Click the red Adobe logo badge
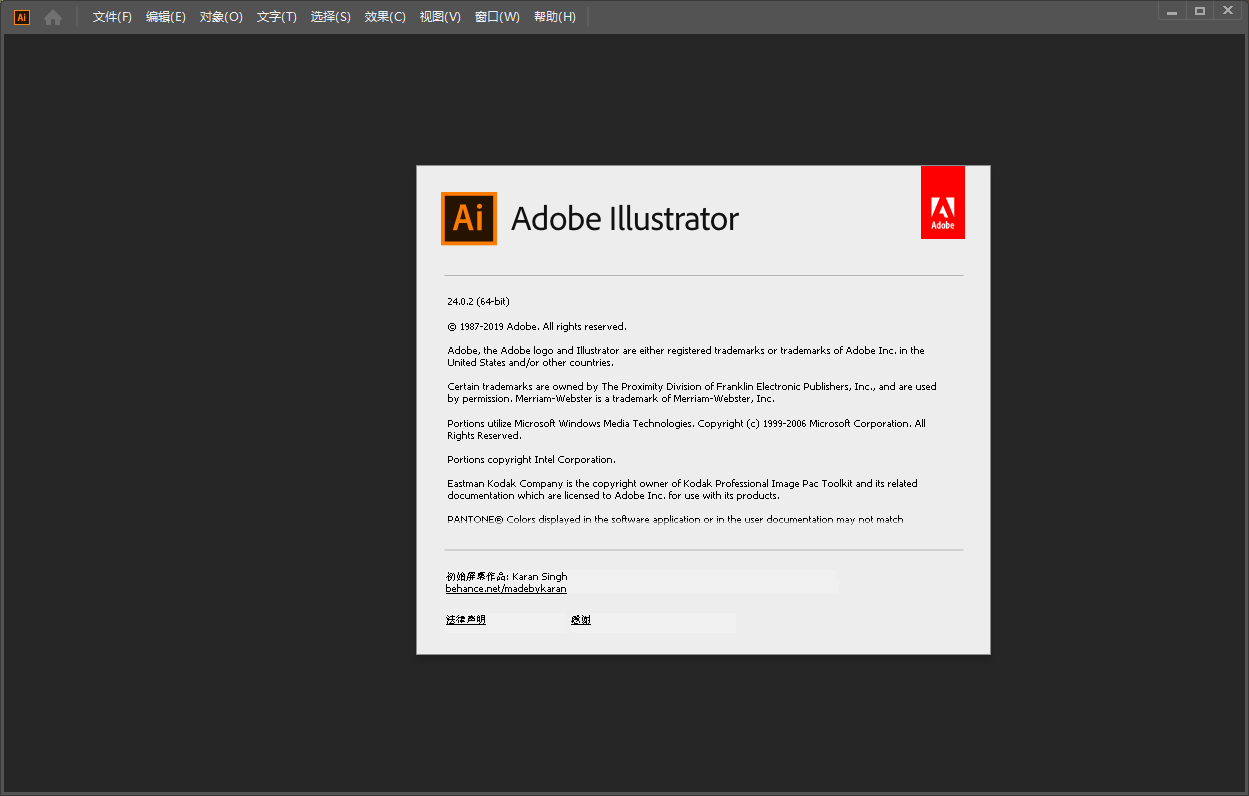The width and height of the screenshot is (1249, 796). tap(943, 203)
